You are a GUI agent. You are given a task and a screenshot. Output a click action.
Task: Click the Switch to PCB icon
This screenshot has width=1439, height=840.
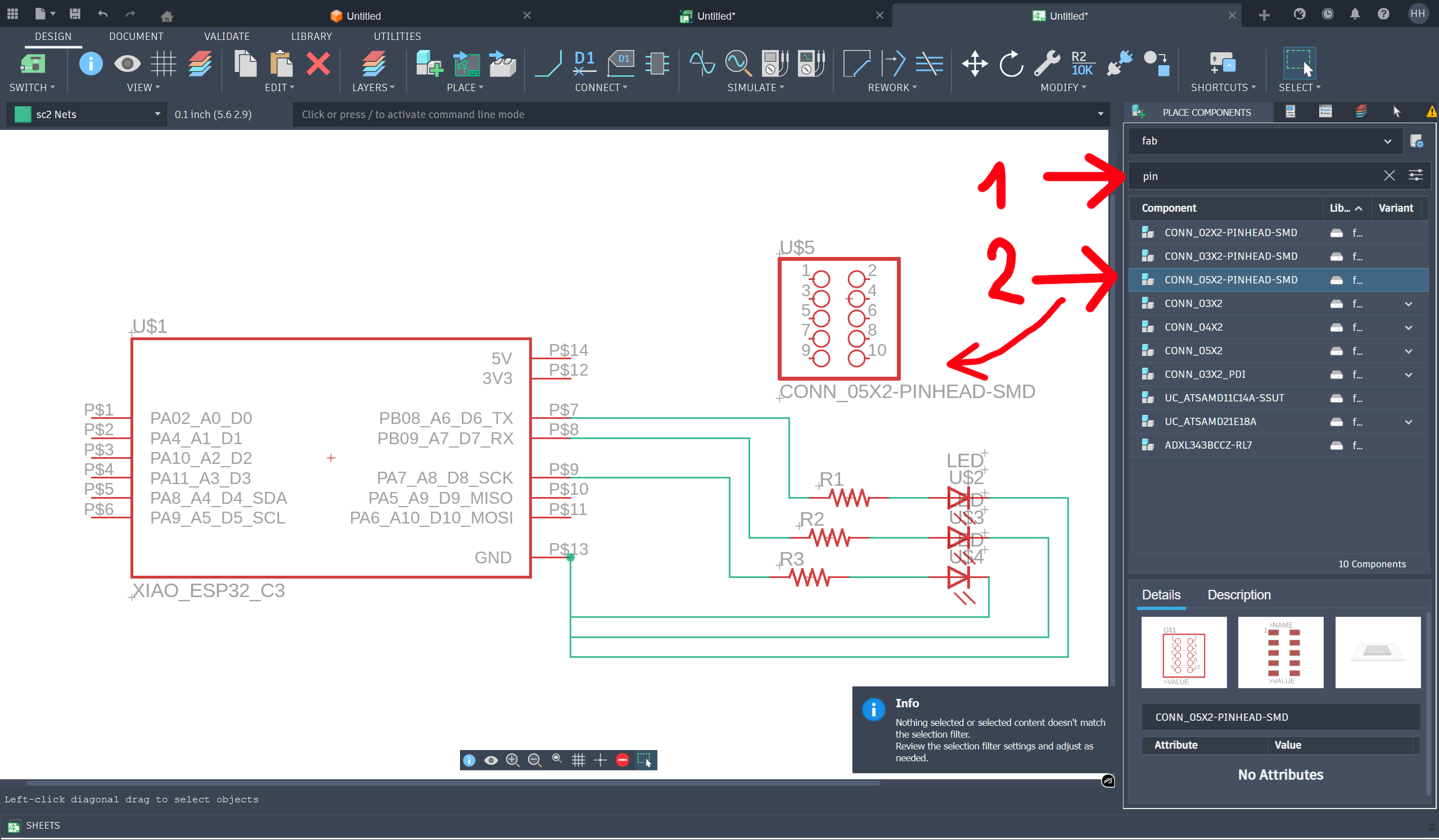[32, 64]
